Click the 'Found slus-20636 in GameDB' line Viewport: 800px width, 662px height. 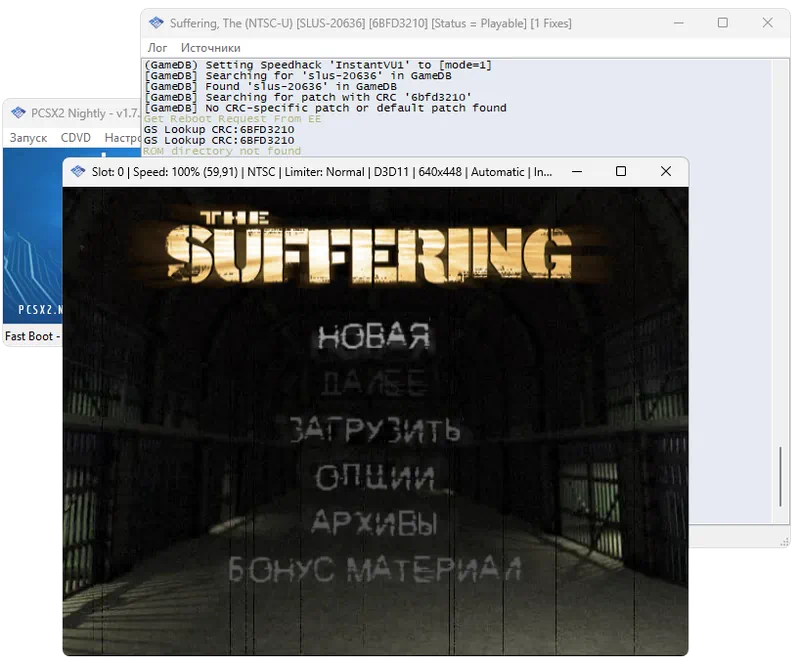[x=270, y=87]
